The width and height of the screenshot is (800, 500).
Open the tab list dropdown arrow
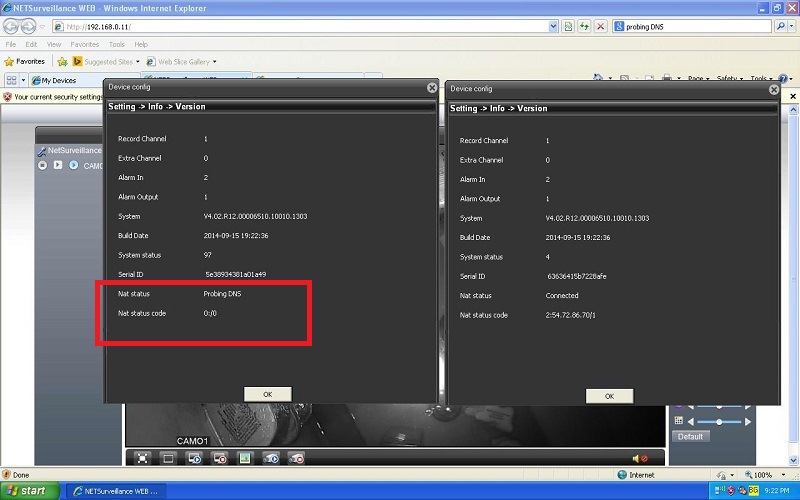[23, 80]
